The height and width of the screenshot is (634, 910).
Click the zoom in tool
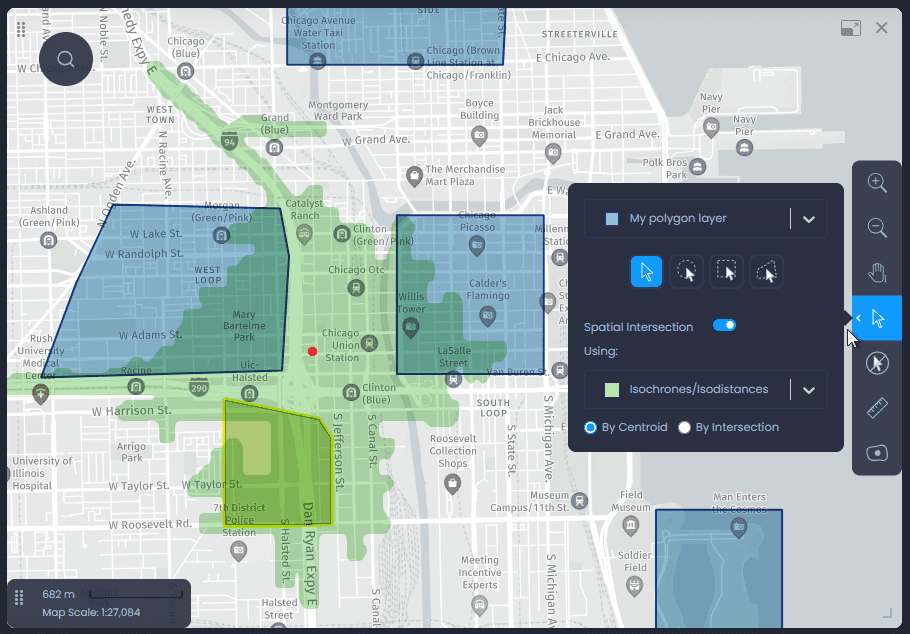(876, 182)
